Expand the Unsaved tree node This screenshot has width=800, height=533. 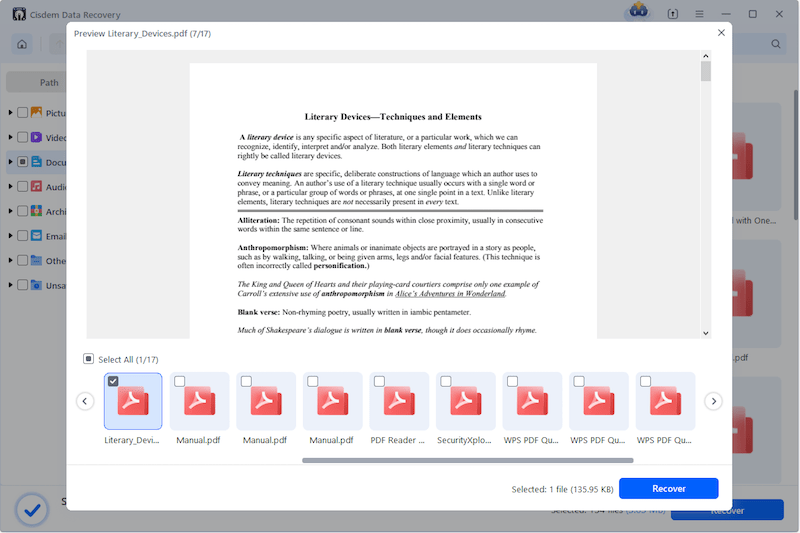pyautogui.click(x=10, y=285)
